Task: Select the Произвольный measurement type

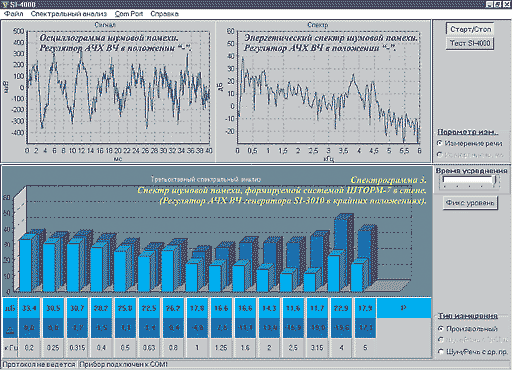Action: tap(467, 329)
